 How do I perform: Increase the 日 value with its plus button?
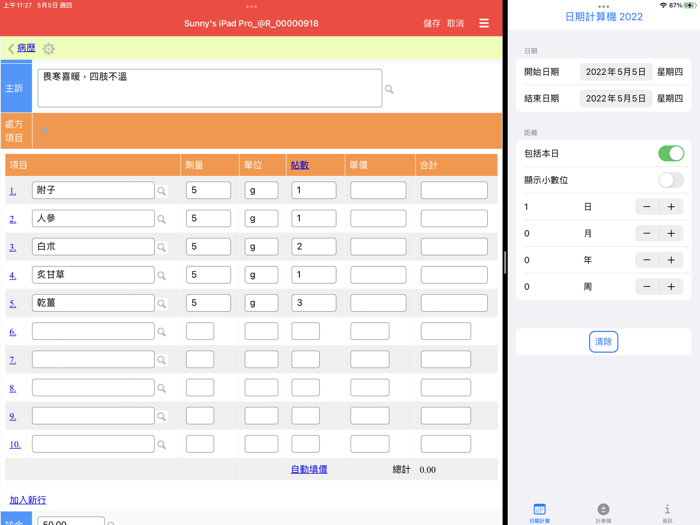pyautogui.click(x=671, y=207)
